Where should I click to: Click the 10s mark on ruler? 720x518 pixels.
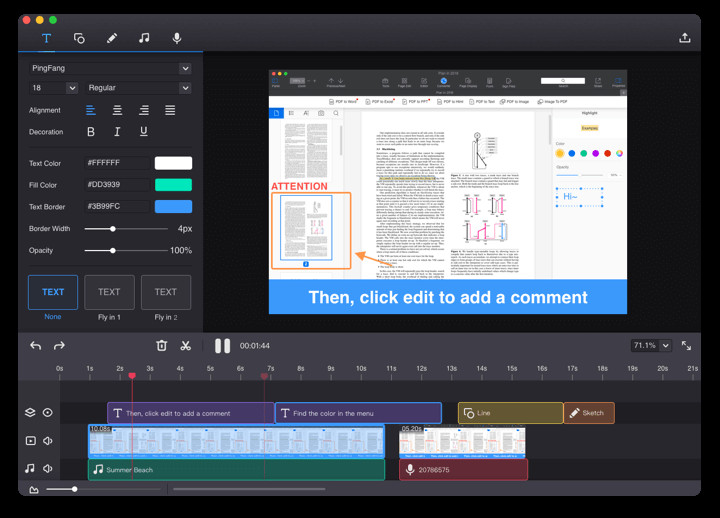pyautogui.click(x=361, y=368)
